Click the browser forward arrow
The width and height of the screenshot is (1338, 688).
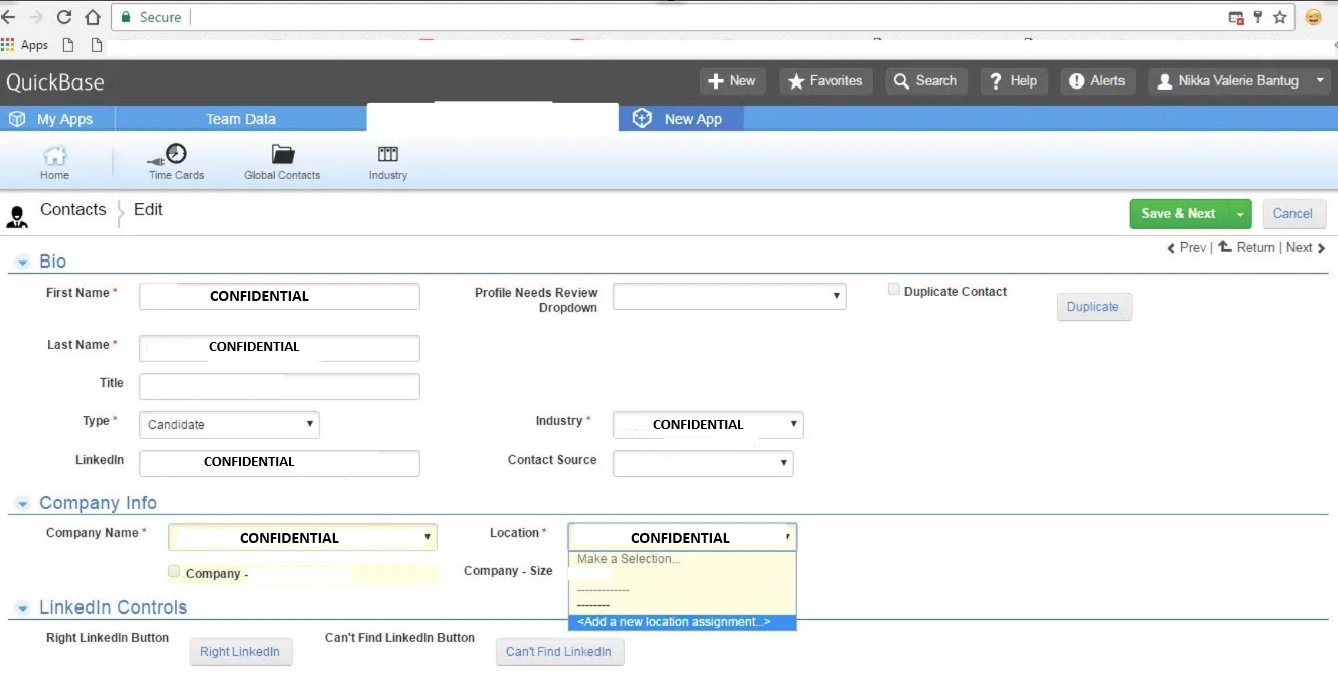(x=36, y=17)
